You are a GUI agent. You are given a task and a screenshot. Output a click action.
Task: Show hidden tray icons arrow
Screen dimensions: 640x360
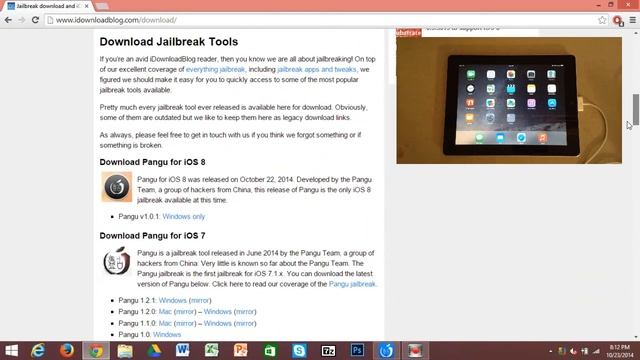[x=551, y=351]
